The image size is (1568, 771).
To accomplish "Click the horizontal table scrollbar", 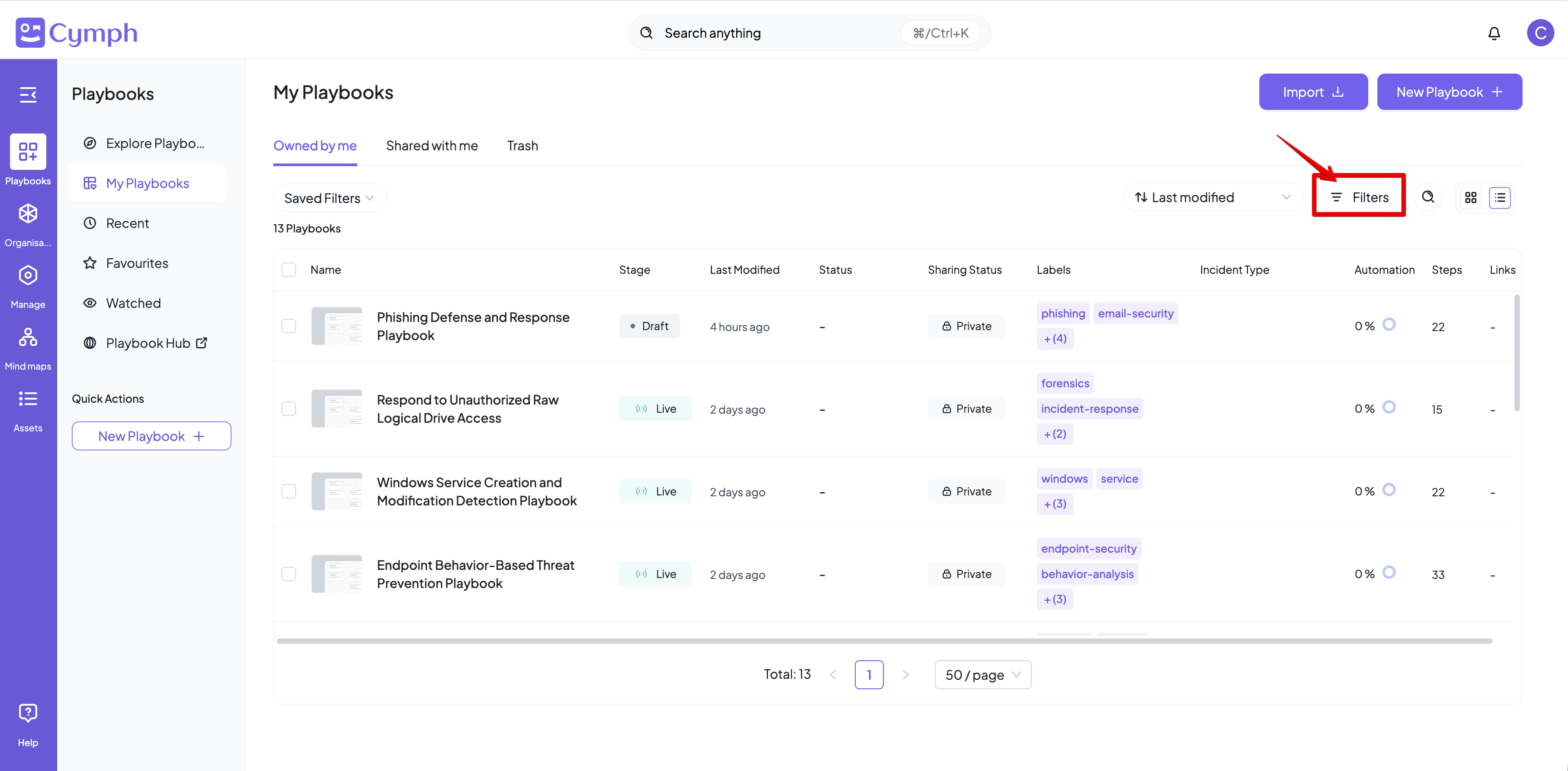I will (884, 641).
